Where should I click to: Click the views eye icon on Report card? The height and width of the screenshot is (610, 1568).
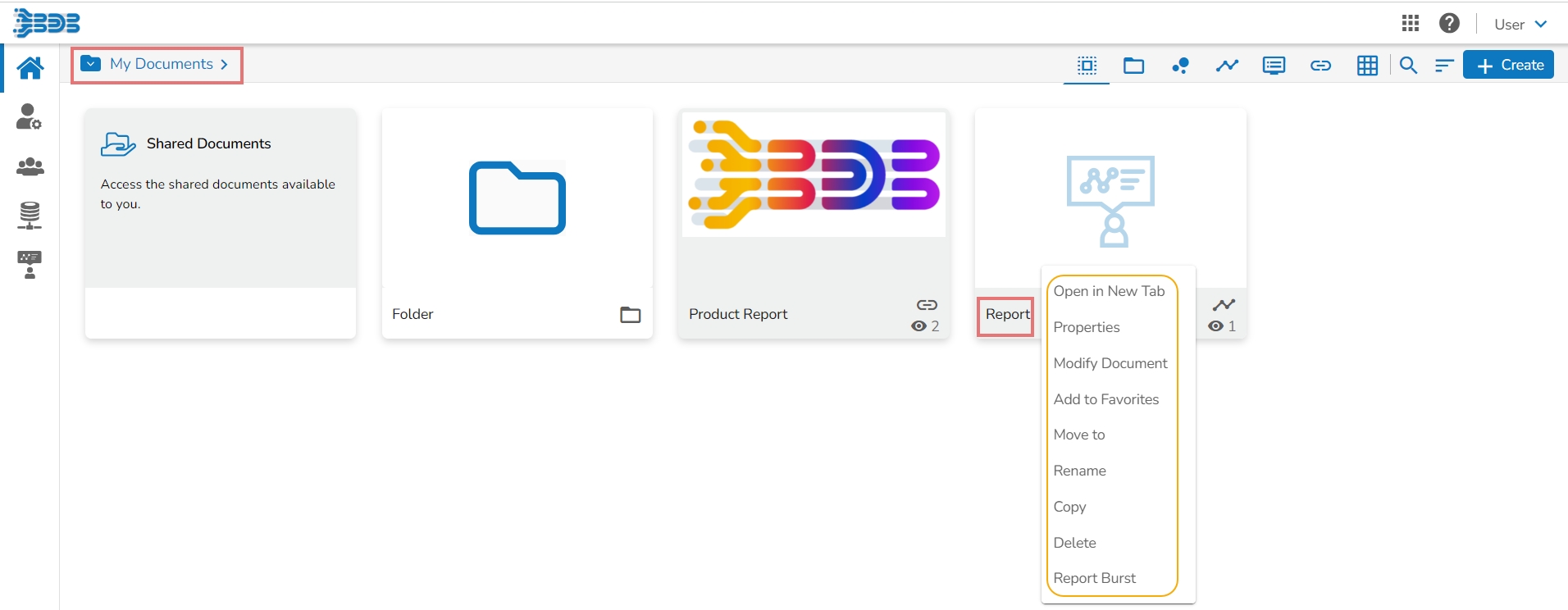[x=1215, y=326]
